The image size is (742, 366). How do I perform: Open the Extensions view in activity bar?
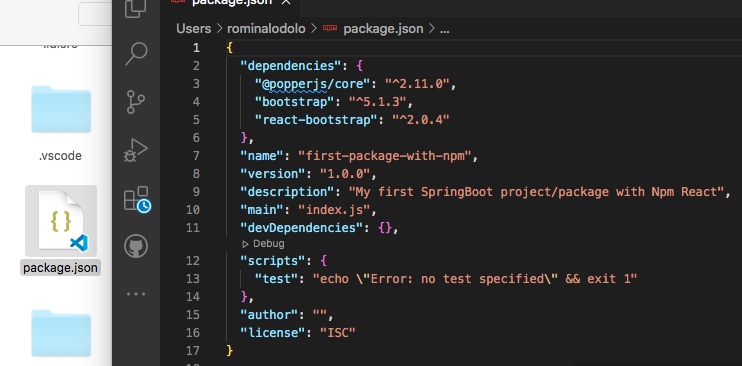coord(137,199)
